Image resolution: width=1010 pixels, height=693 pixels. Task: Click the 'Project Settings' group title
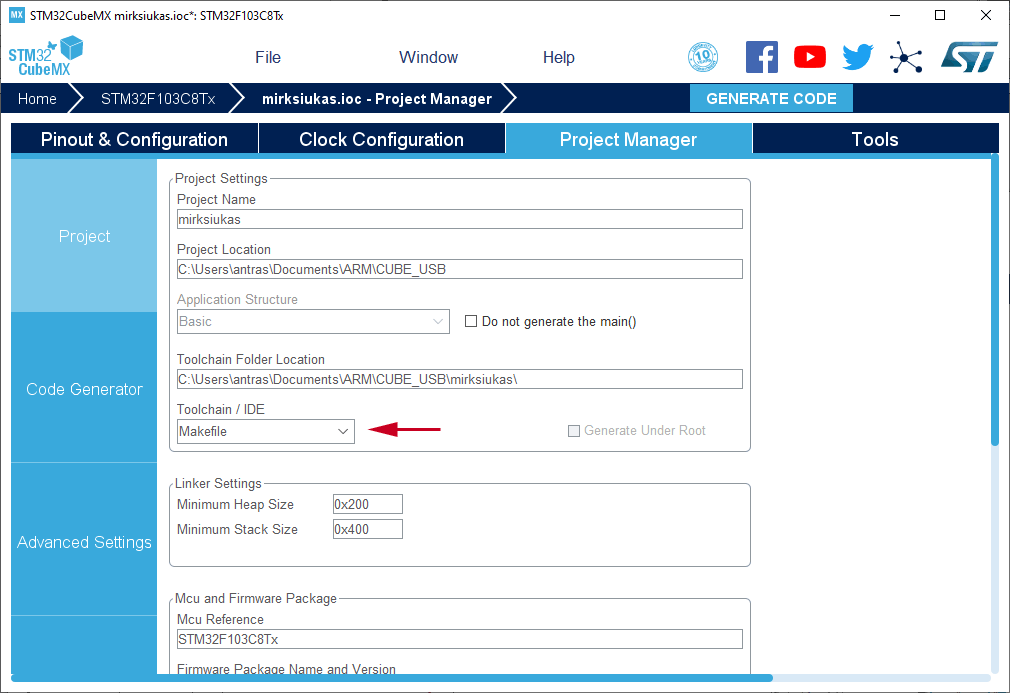tap(221, 178)
